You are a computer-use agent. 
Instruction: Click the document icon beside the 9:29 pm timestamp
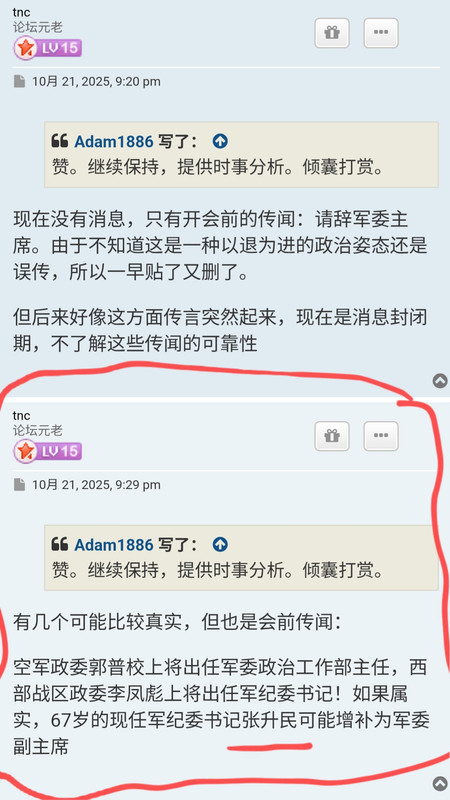pos(19,485)
